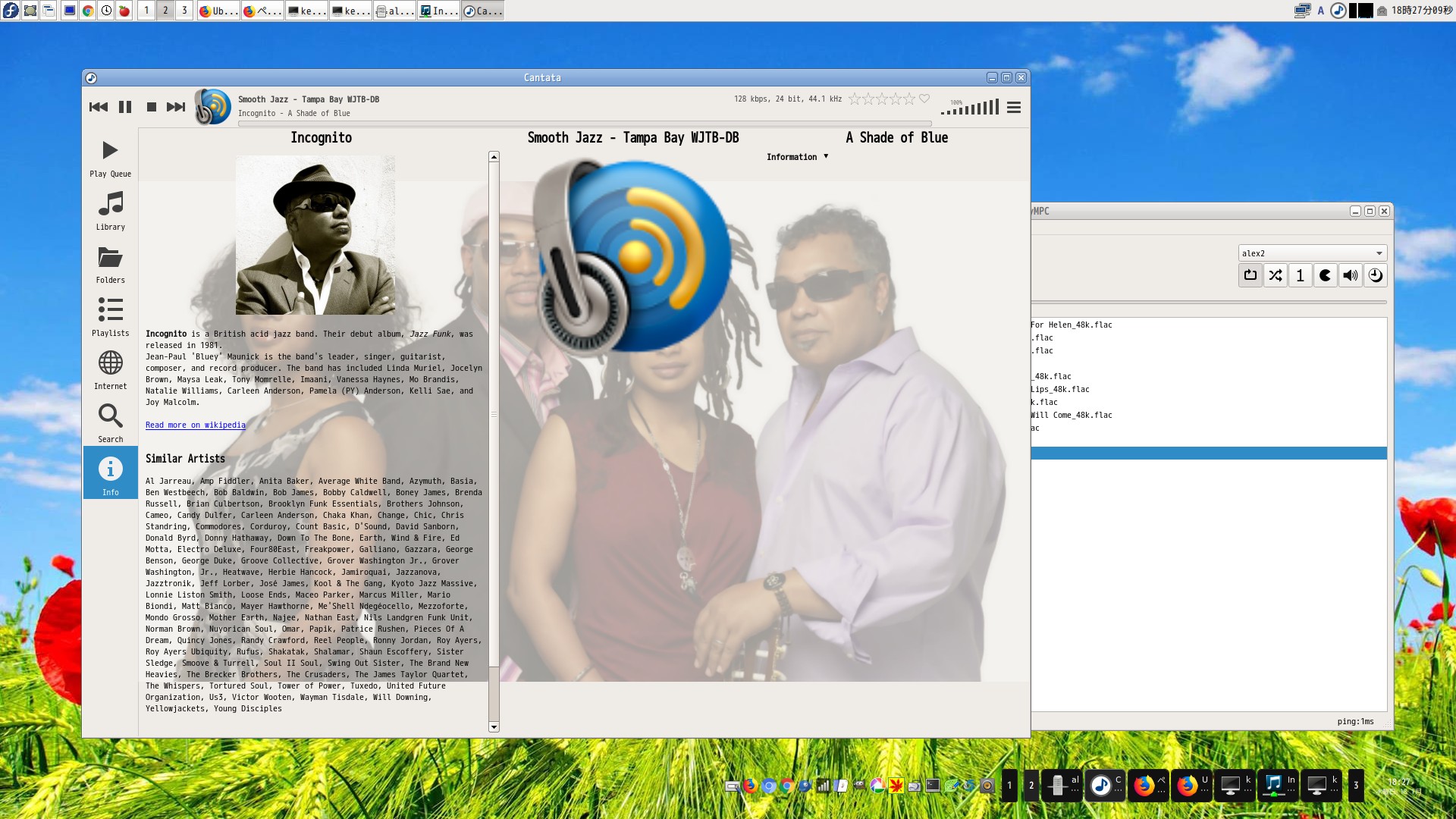Open Cantata's hamburger menu
Image resolution: width=1456 pixels, height=819 pixels.
[1014, 107]
